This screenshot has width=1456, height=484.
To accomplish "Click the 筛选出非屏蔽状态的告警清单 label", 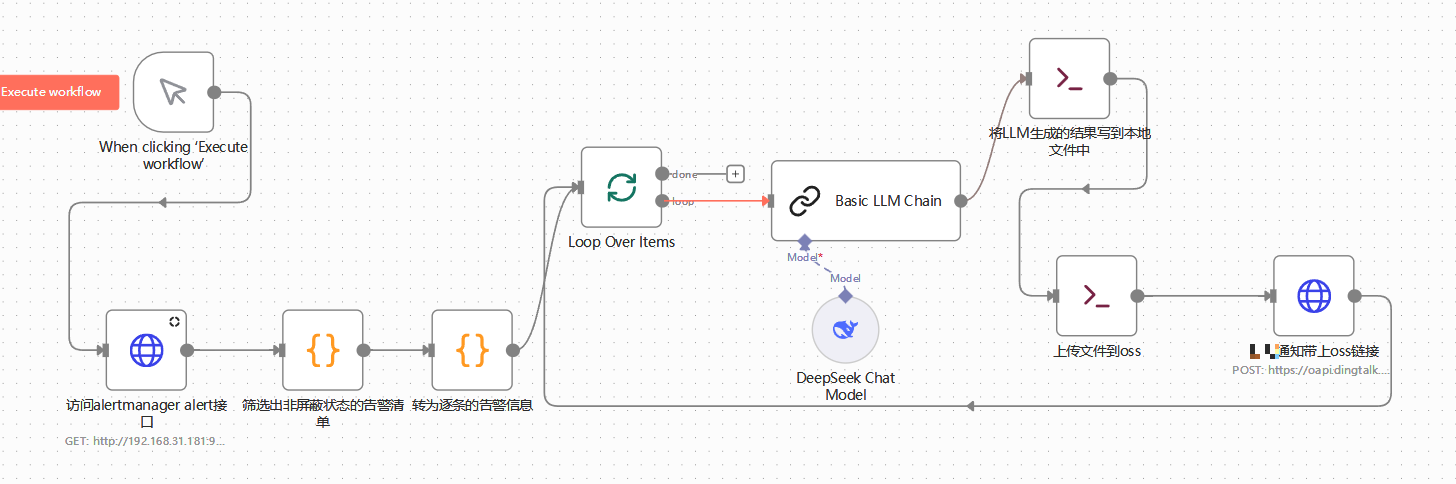I will 323,413.
